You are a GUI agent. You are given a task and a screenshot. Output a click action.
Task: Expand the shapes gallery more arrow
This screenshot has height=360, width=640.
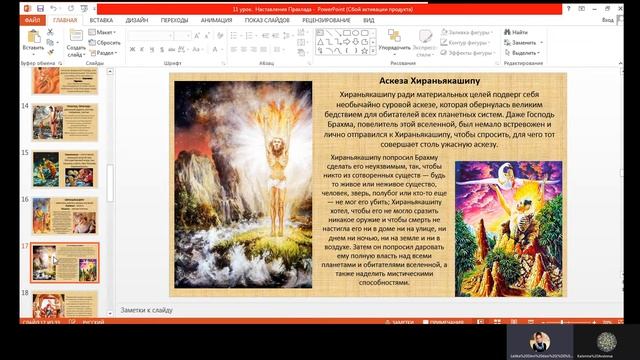pos(373,51)
